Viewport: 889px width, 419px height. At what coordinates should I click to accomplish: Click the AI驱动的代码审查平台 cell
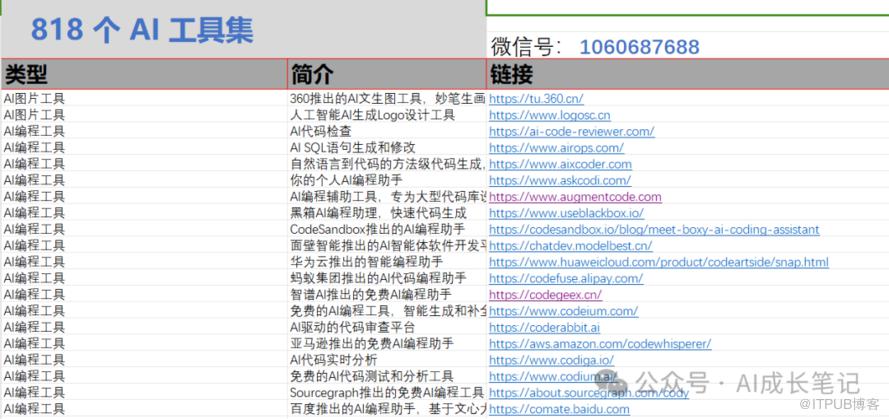pos(387,328)
